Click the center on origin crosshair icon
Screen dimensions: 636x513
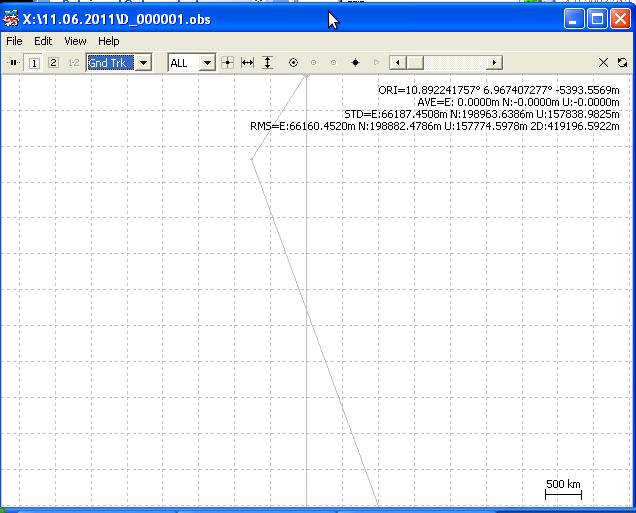[x=228, y=63]
